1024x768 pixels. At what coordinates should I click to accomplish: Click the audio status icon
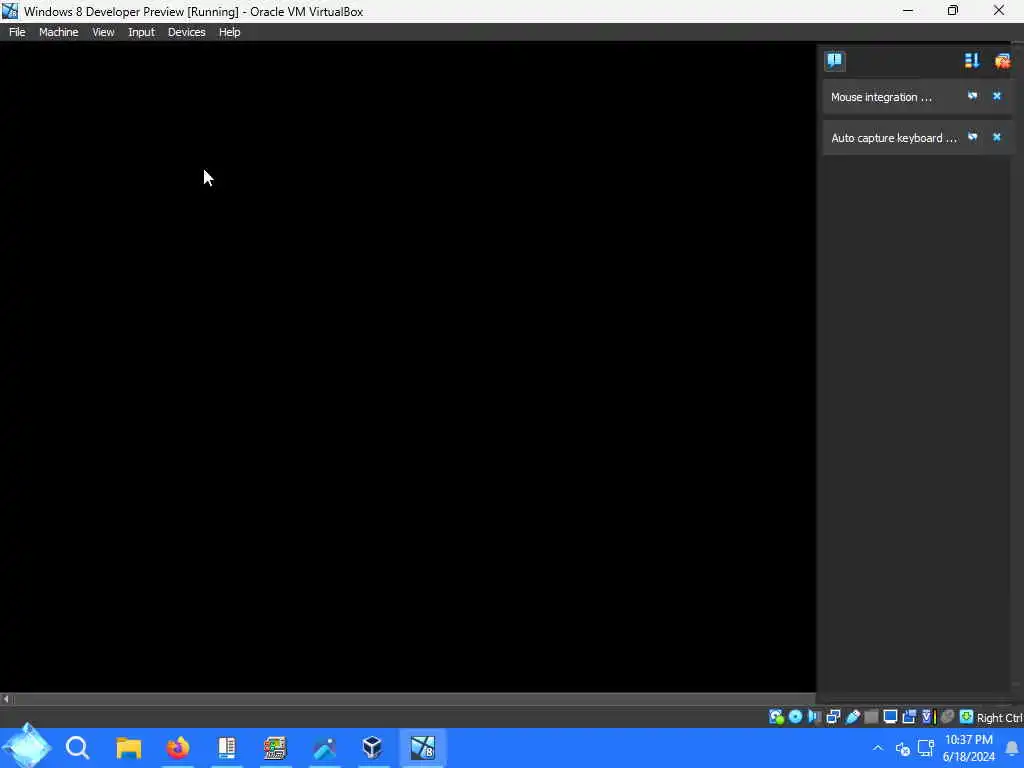coord(814,717)
